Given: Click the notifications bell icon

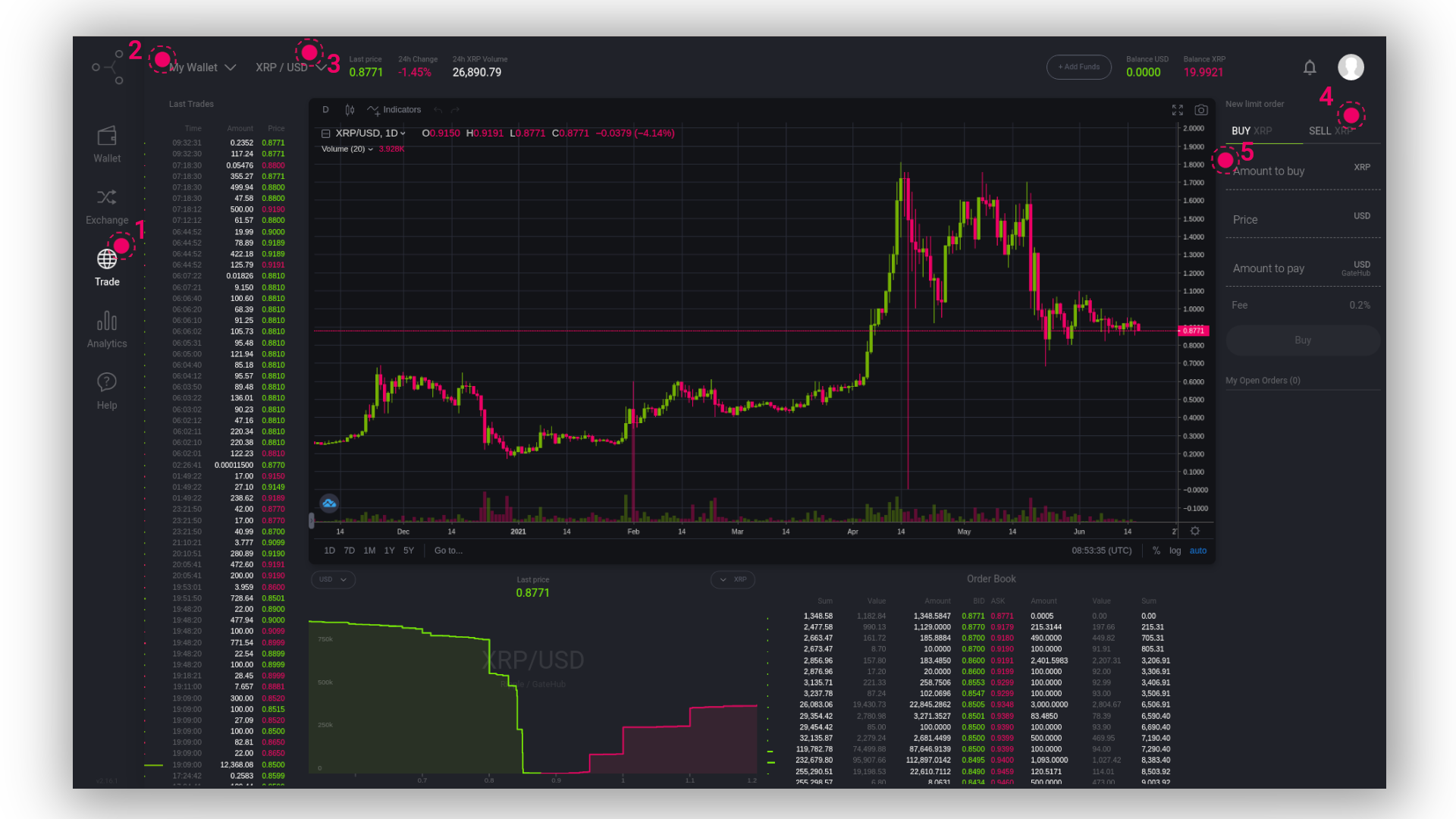Looking at the screenshot, I should tap(1310, 67).
